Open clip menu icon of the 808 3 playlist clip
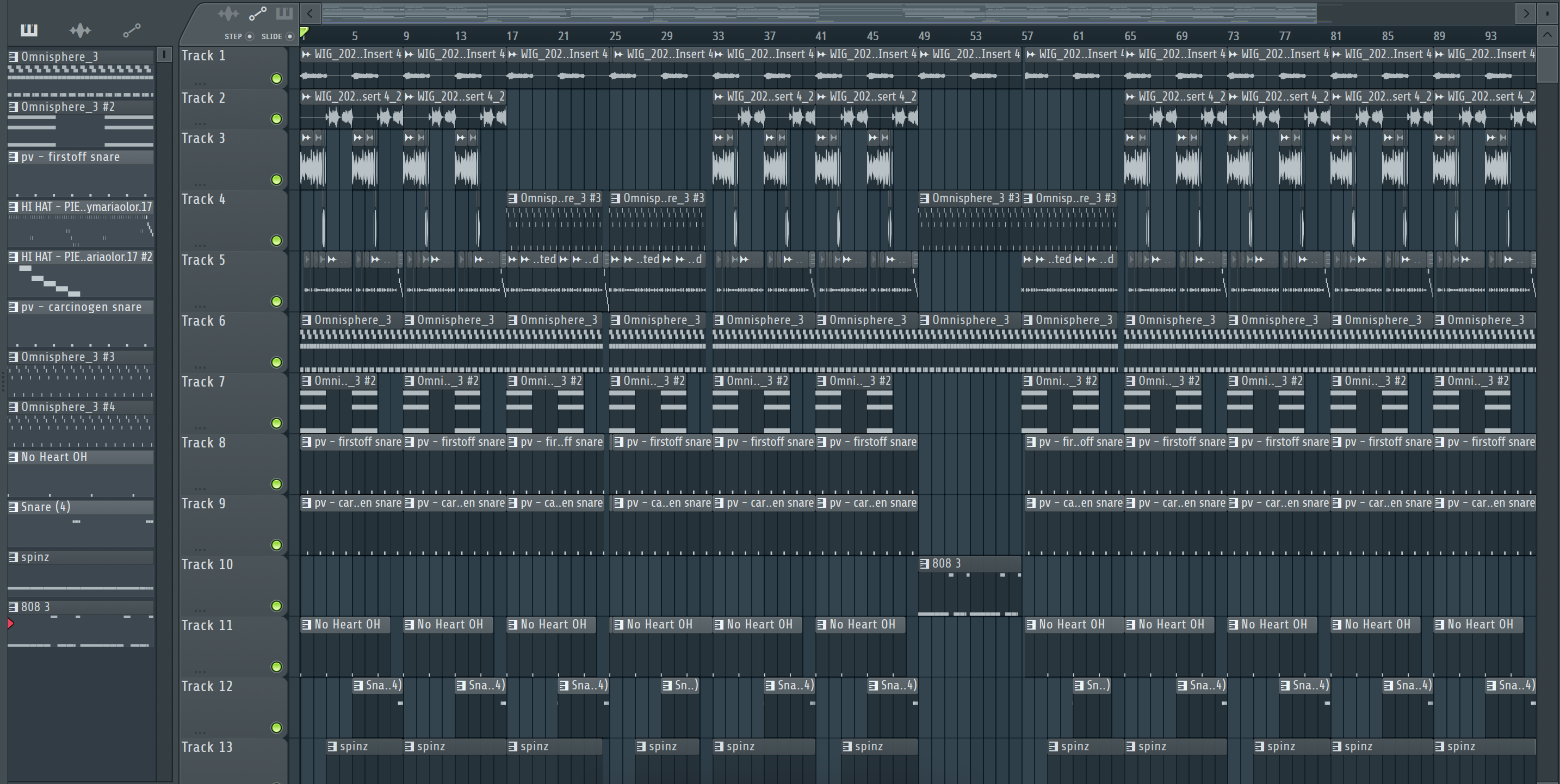The image size is (1560, 784). click(924, 564)
